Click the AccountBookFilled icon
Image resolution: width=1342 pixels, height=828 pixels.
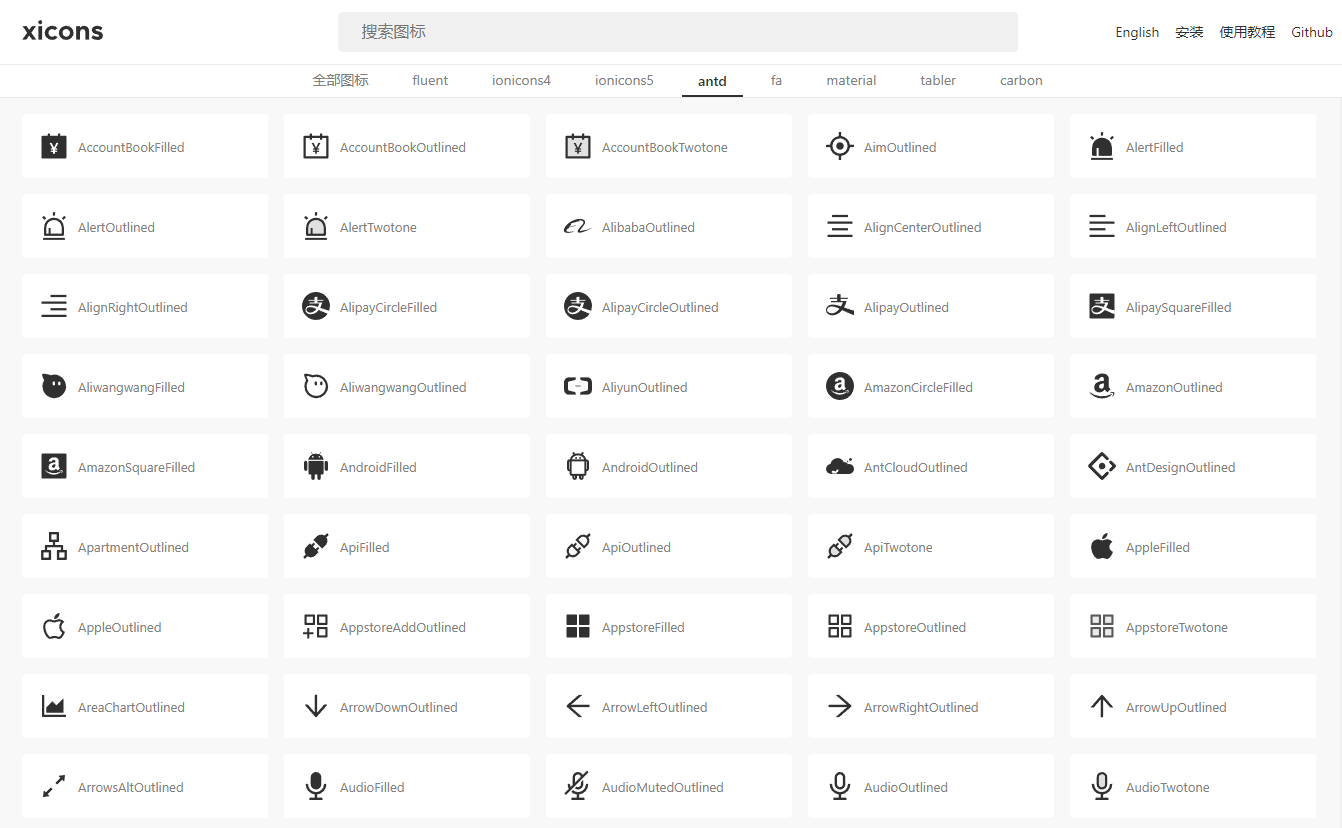tap(54, 147)
